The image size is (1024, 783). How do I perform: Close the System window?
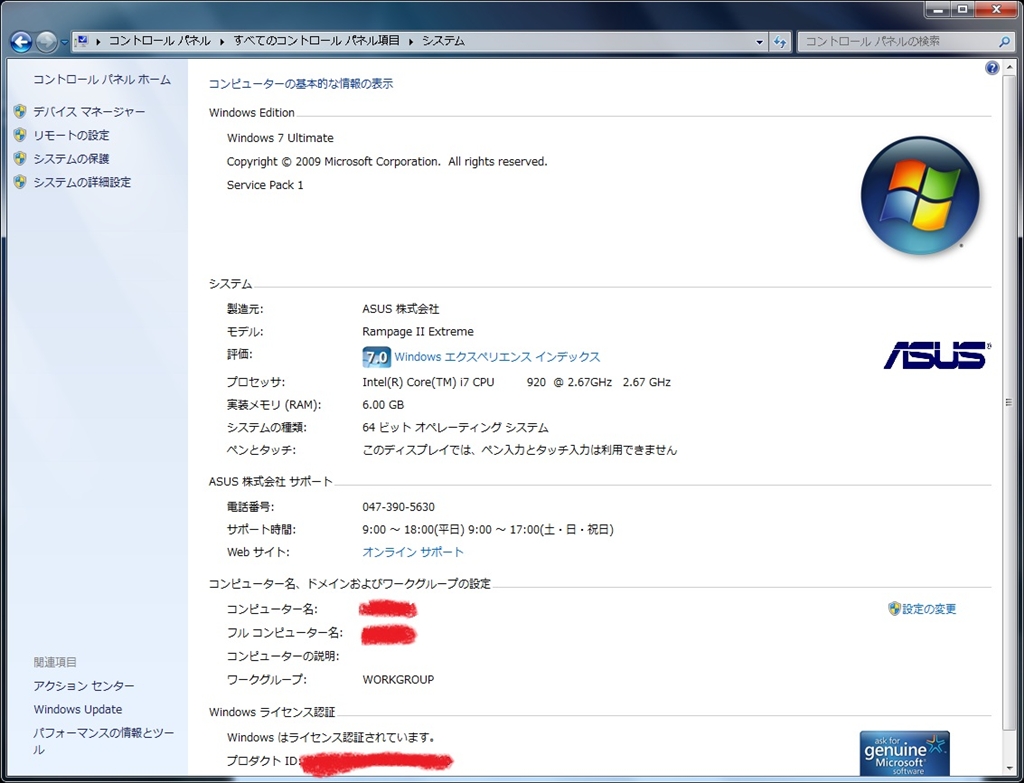[x=996, y=10]
